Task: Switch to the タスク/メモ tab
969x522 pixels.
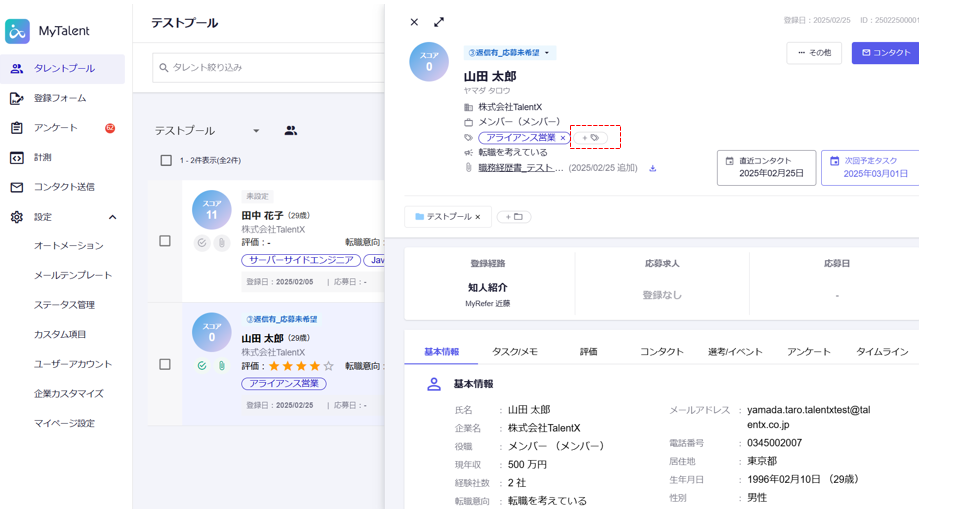Action: [514, 352]
